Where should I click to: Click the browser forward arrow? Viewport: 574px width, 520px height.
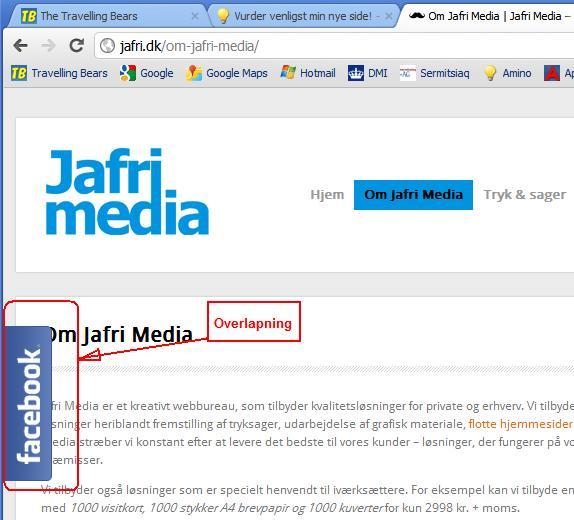tap(48, 46)
